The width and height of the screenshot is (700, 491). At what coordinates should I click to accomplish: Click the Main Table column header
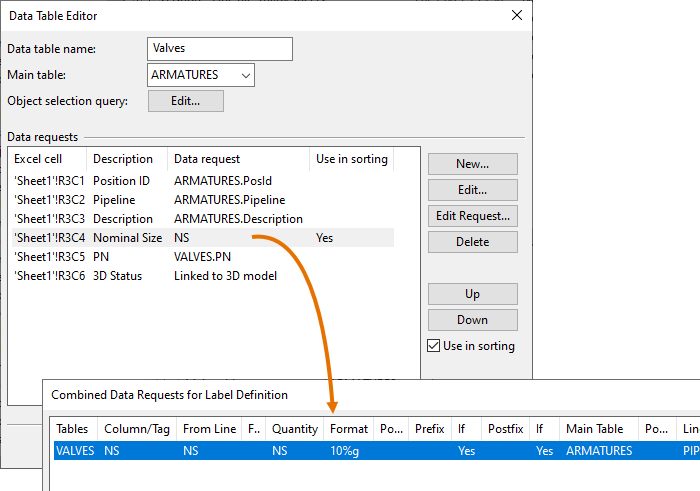coord(594,429)
